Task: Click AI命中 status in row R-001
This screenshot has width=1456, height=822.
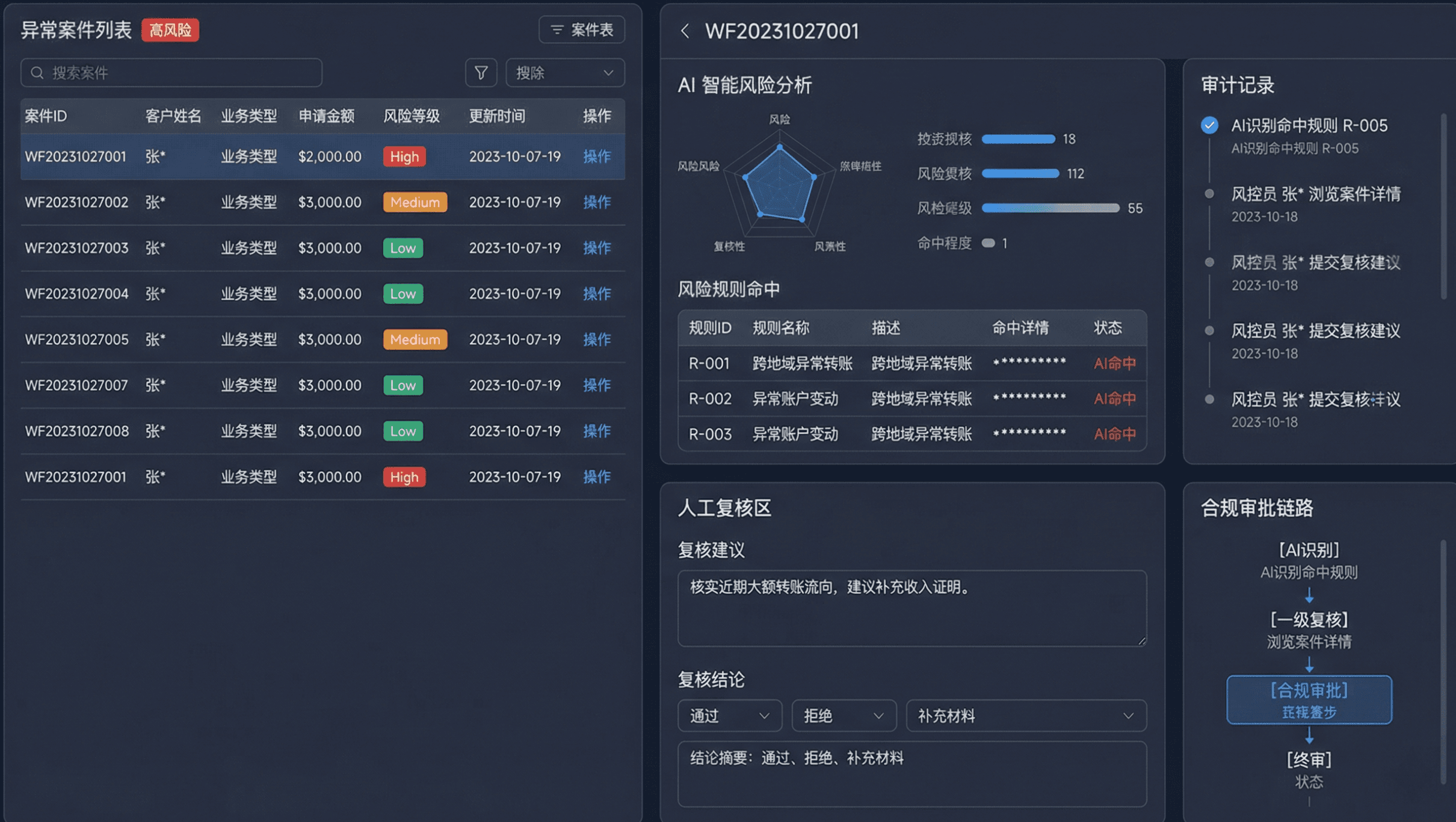Action: (x=1114, y=363)
